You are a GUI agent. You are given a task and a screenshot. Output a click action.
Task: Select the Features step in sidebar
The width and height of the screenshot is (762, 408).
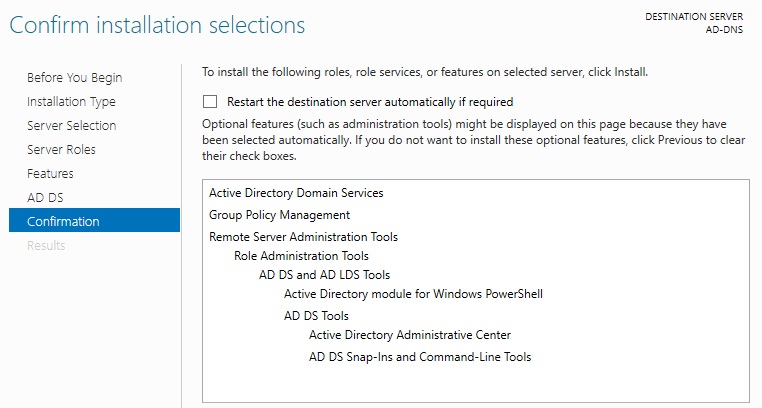click(x=50, y=174)
